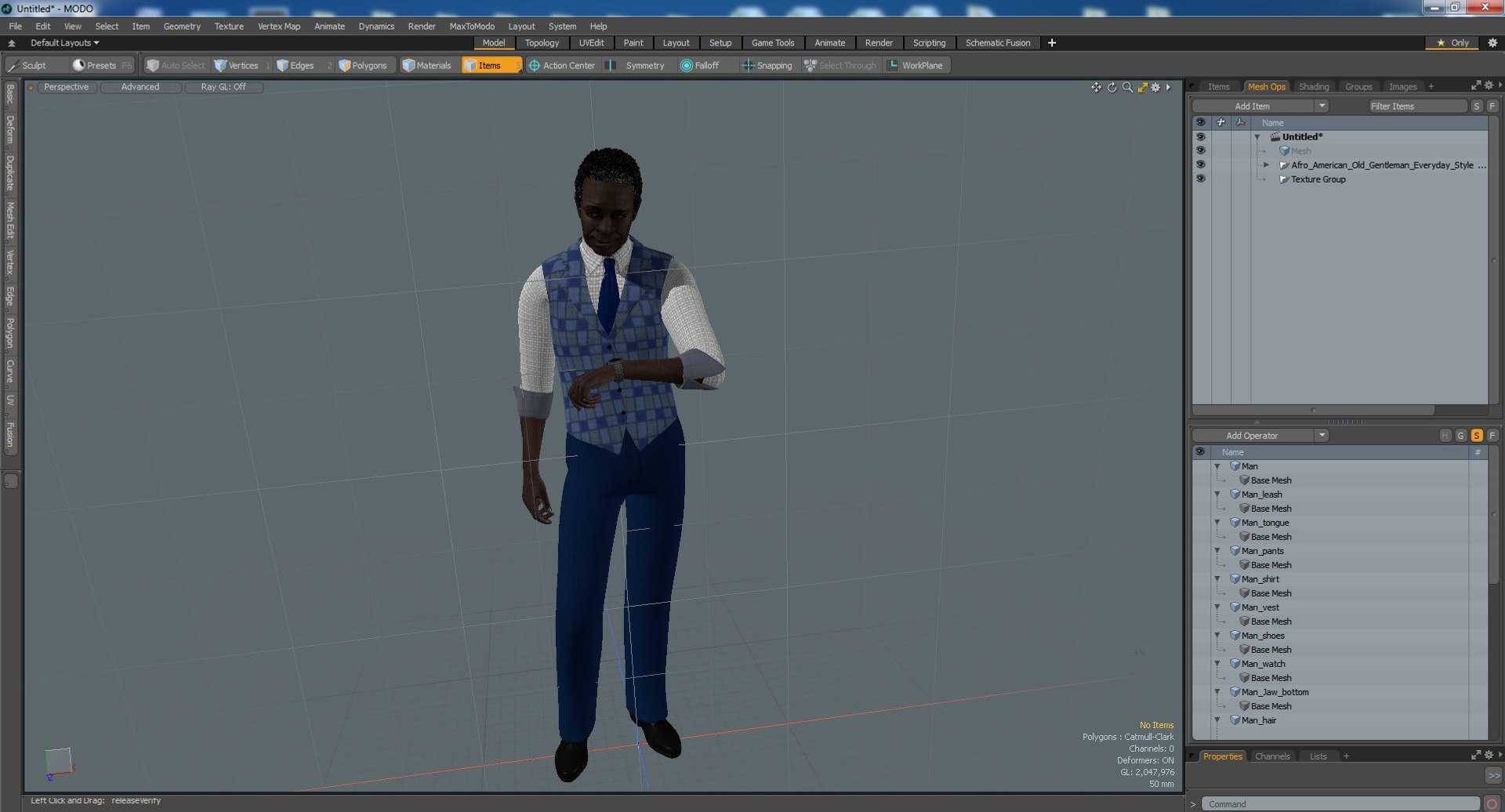Toggle Symmetry on
This screenshot has height=812, width=1505.
pos(636,66)
